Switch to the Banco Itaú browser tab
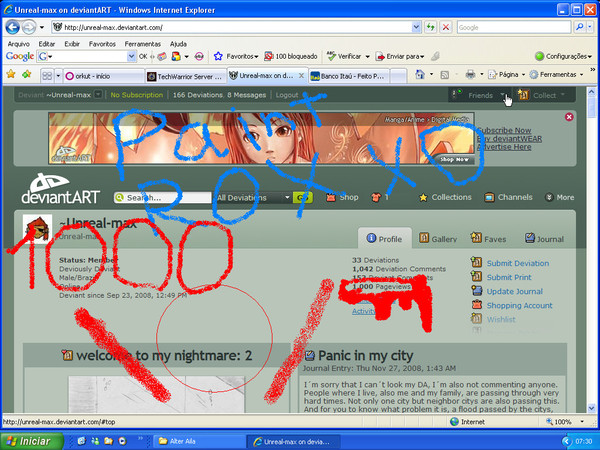Viewport: 600px width, 450px height. (349, 76)
